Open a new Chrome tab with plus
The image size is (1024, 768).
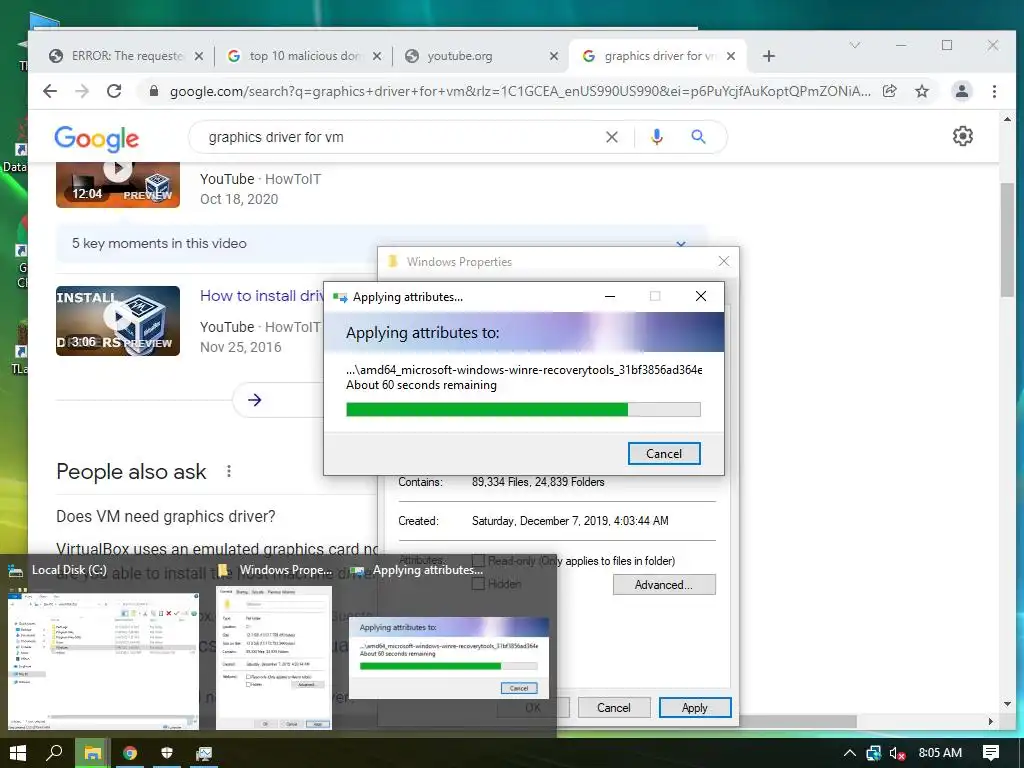[x=769, y=56]
